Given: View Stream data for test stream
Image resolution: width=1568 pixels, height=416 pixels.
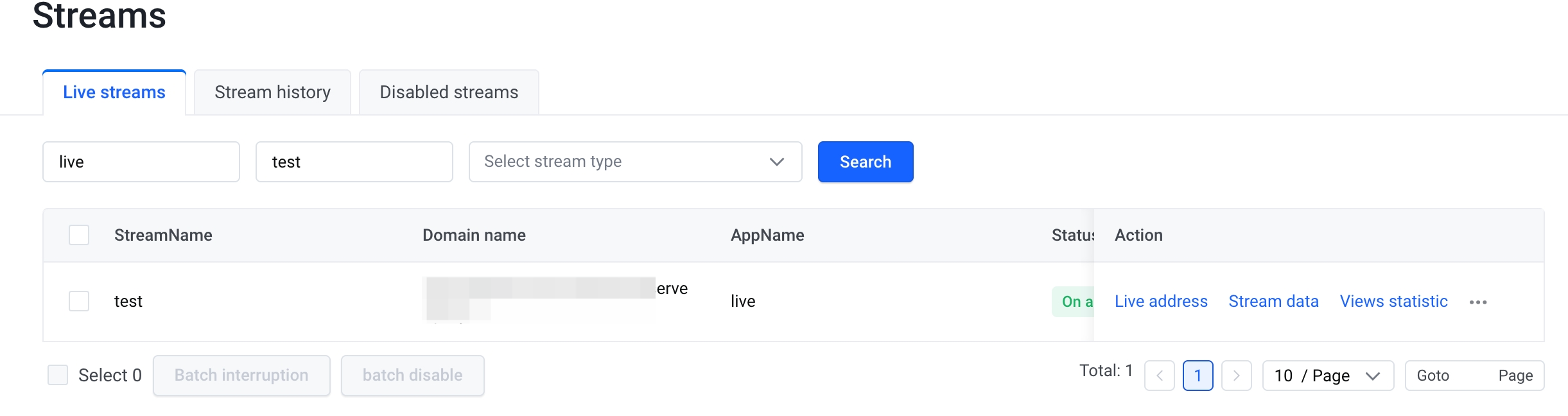Looking at the screenshot, I should tap(1273, 301).
